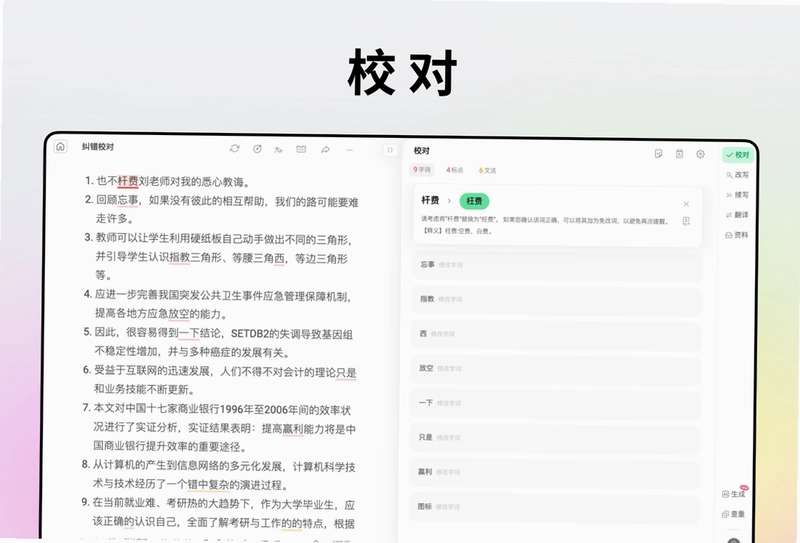Go to home via house icon
800x543 pixels.
click(60, 147)
